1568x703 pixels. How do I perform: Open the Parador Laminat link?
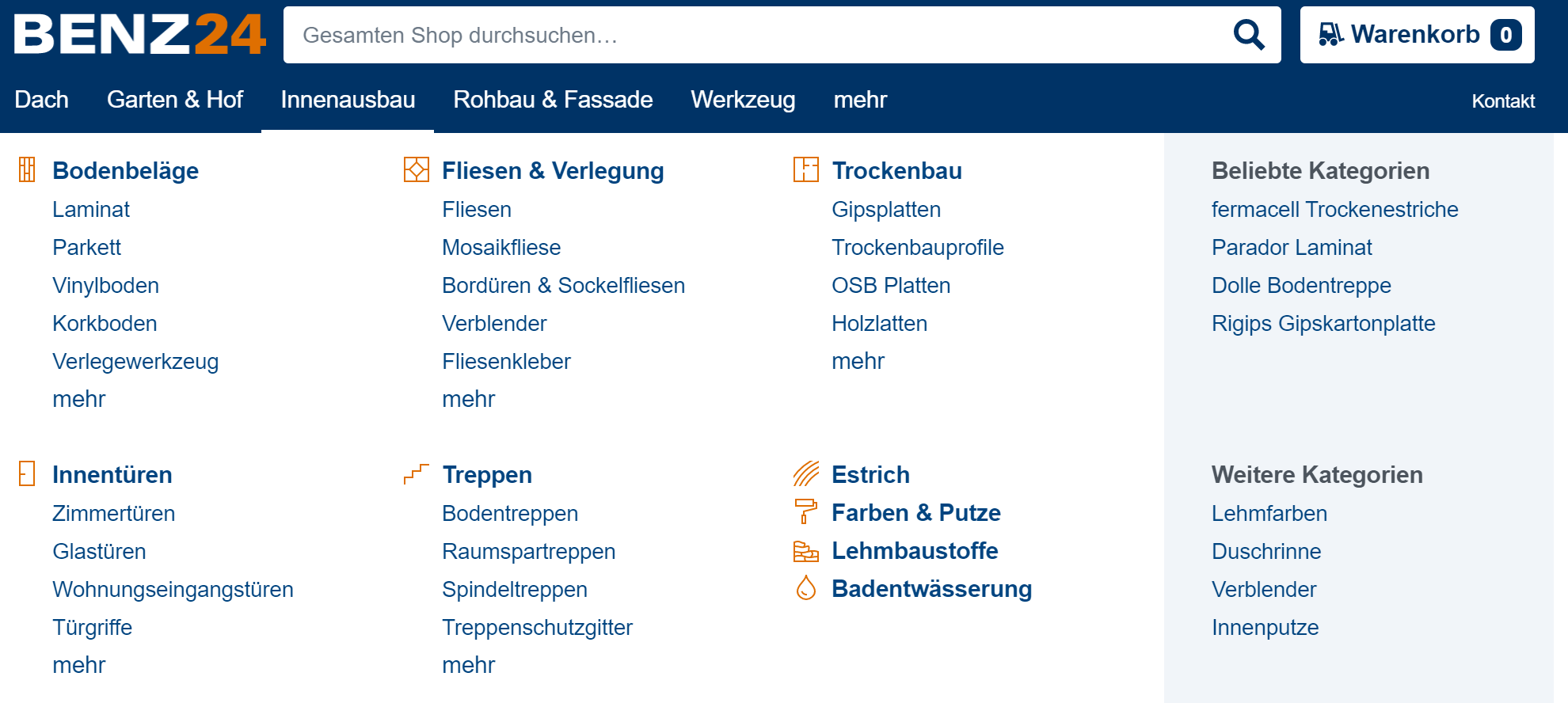click(1292, 248)
